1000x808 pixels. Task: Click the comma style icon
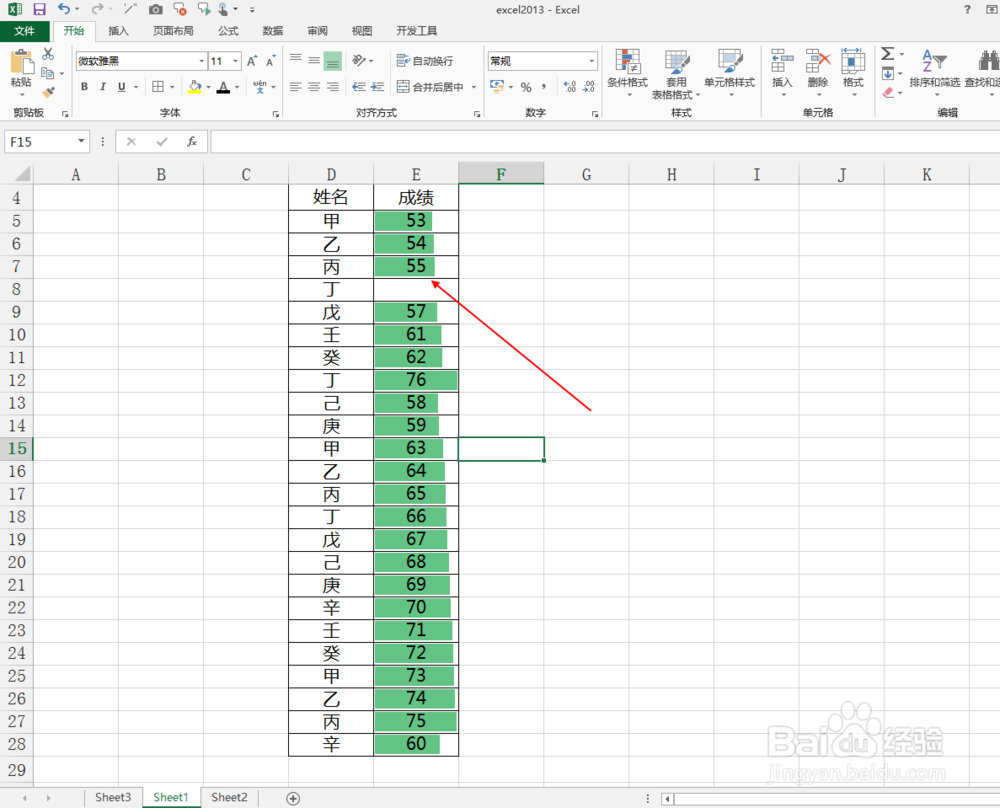pos(544,87)
